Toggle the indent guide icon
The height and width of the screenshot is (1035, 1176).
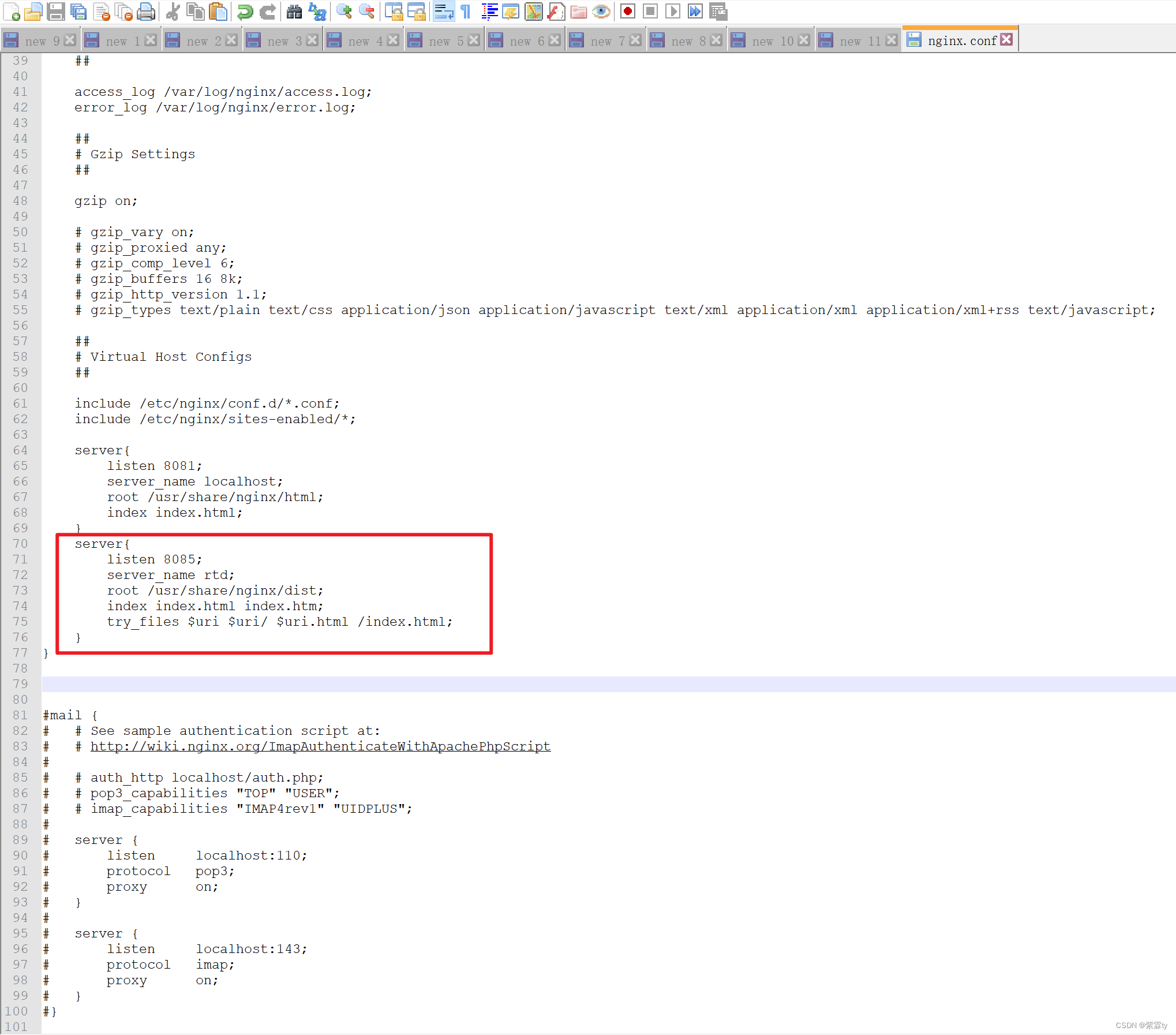coord(489,11)
